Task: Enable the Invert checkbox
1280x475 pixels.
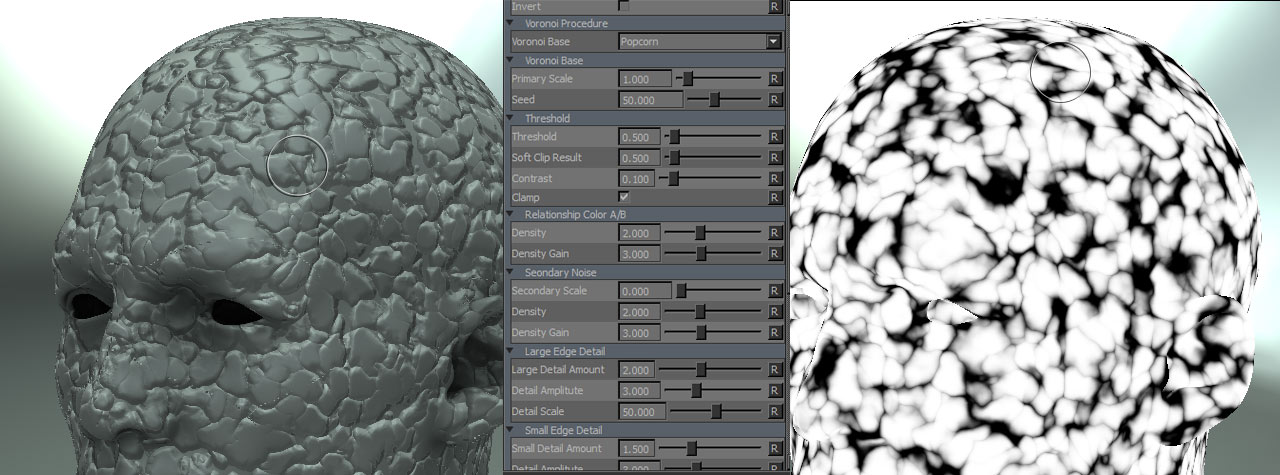Action: 624,6
